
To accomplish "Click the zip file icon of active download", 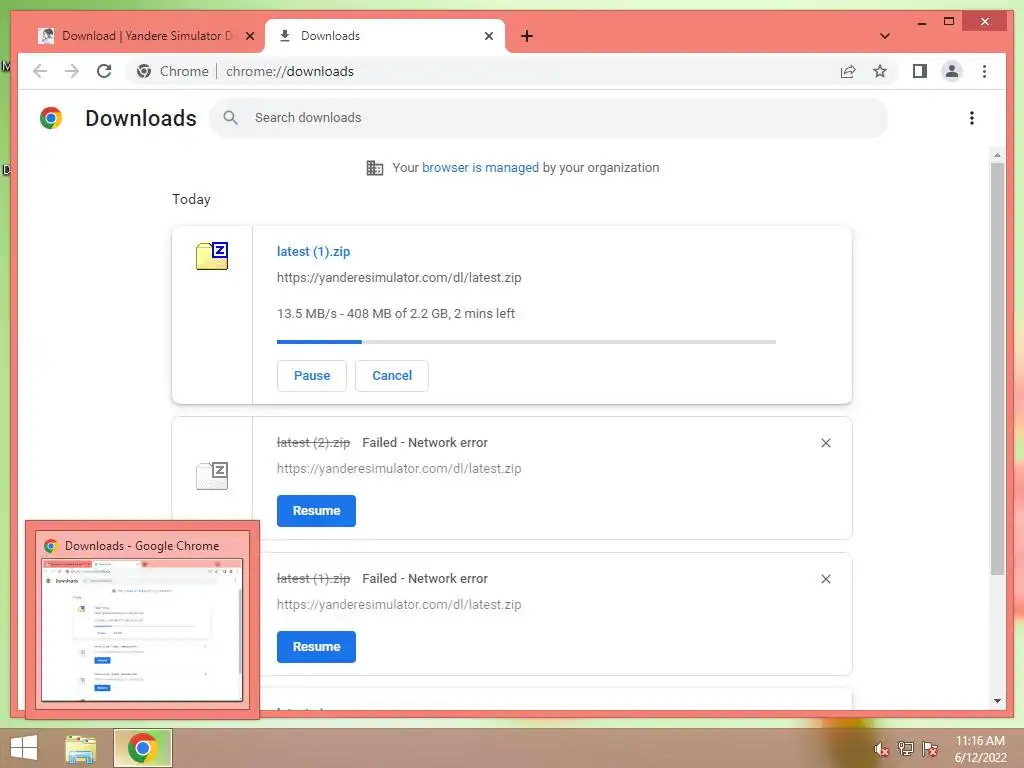I will 212,255.
